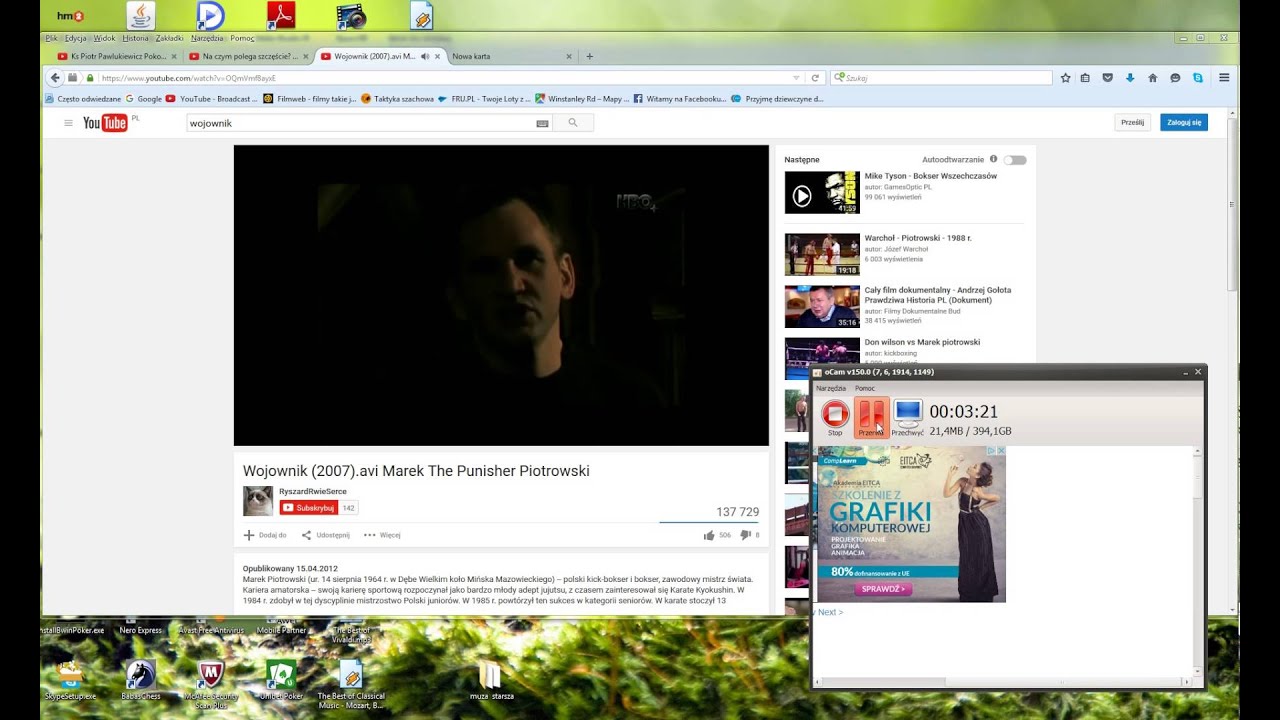The image size is (1280, 720).
Task: Subscribe with the Subskrybuj button
Action: (309, 508)
